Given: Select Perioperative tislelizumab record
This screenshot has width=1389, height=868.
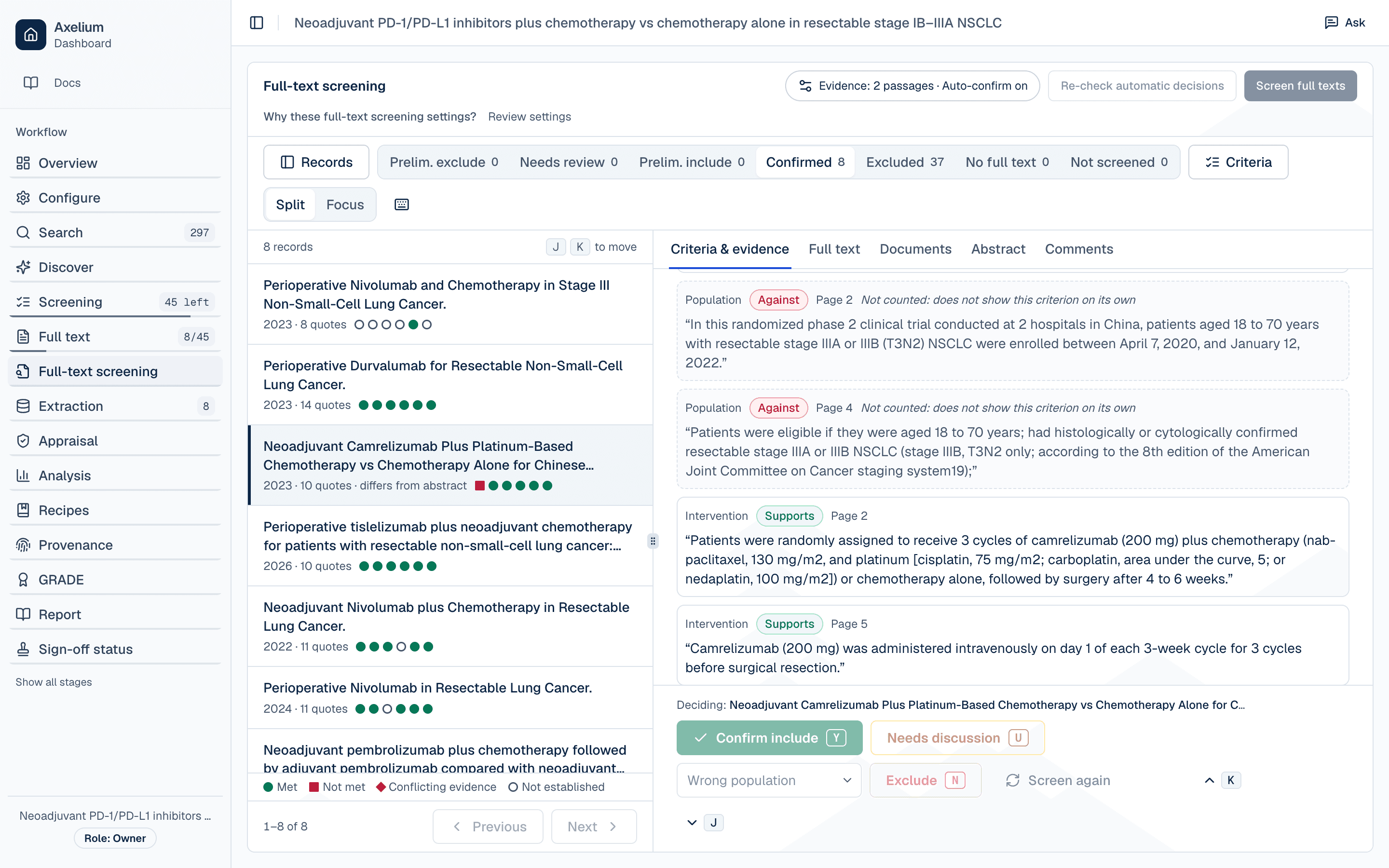Looking at the screenshot, I should click(x=450, y=545).
